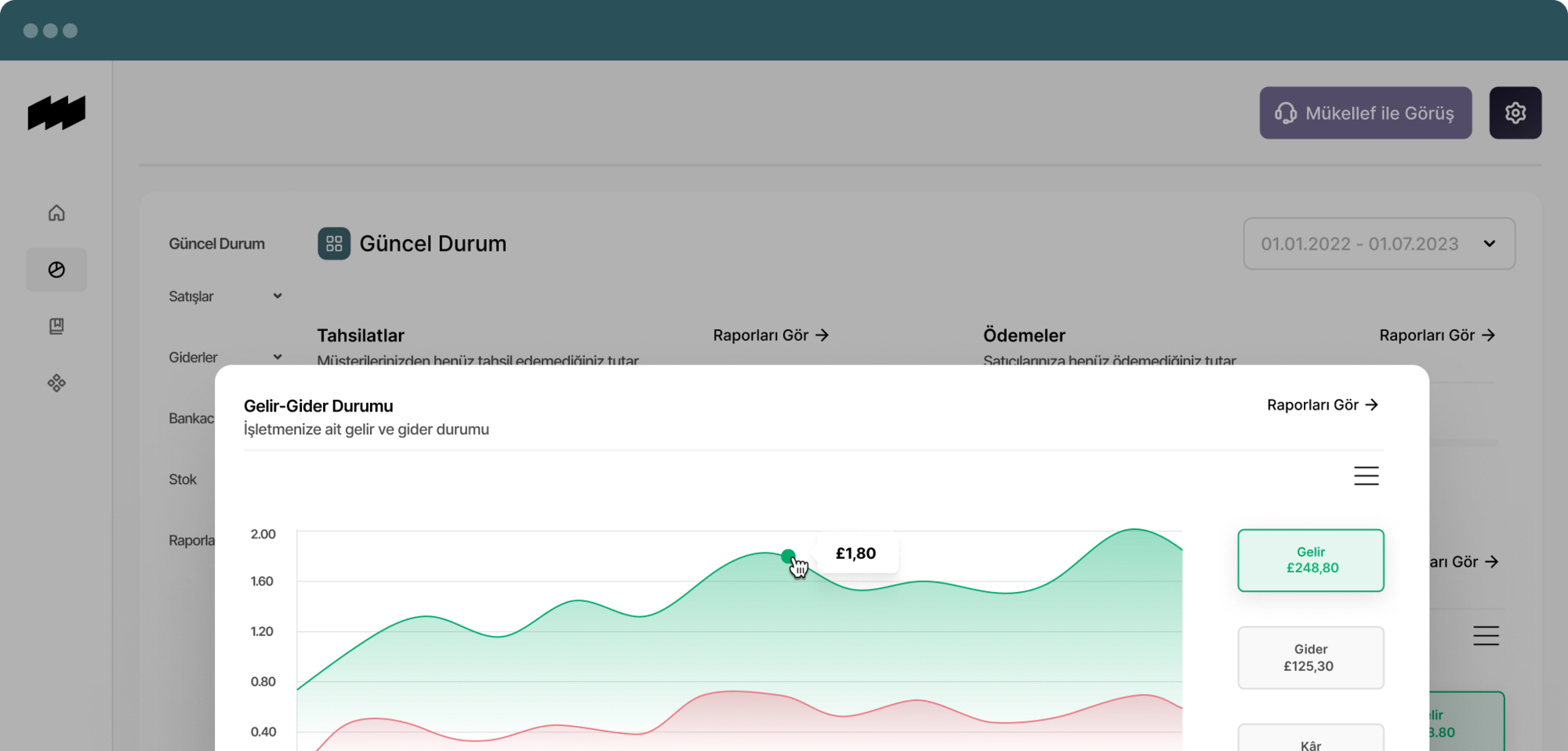Screen dimensions: 1568x751
Task: Select the Gider £125,30 series card
Action: (1311, 658)
